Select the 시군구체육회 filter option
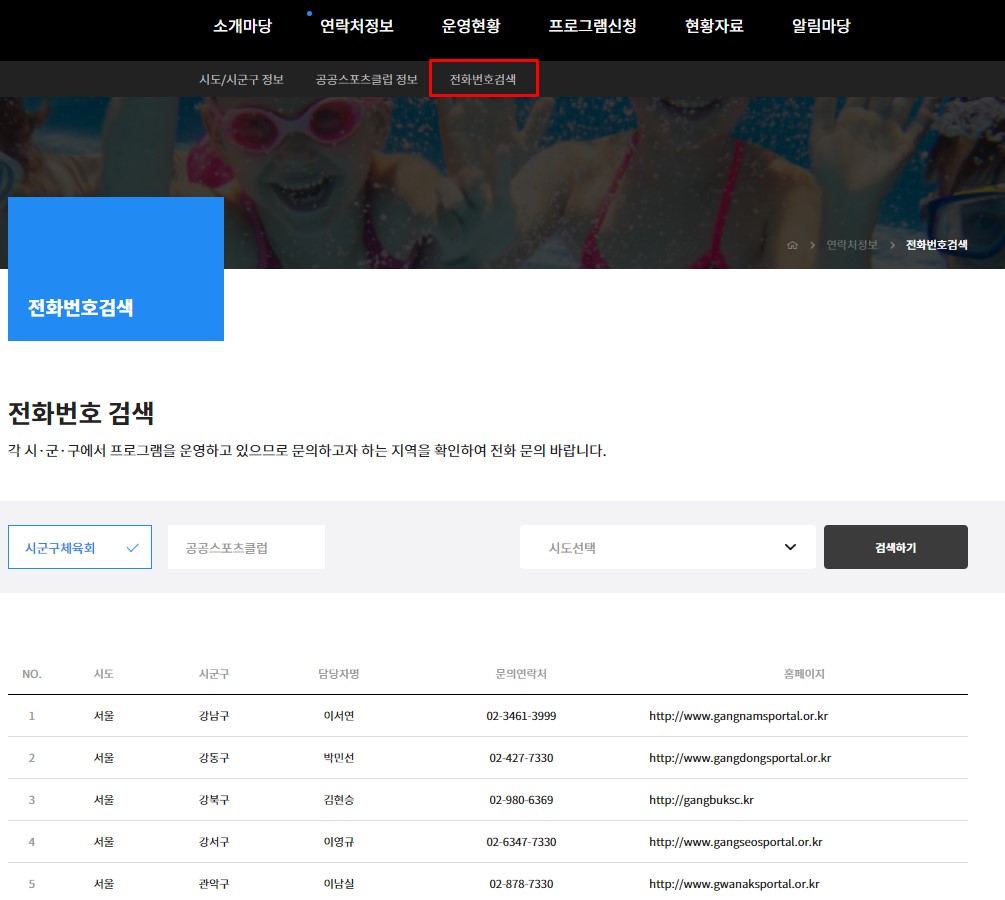 pos(80,547)
